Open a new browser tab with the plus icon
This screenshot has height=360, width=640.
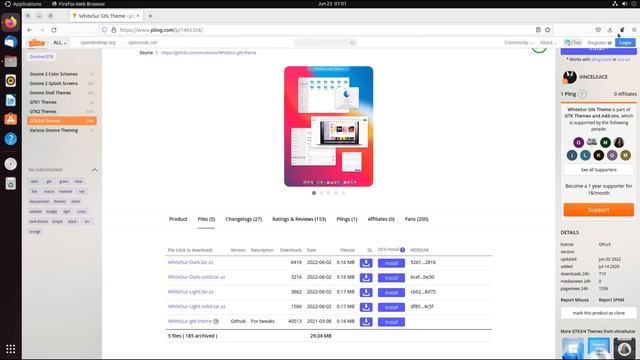click(150, 16)
